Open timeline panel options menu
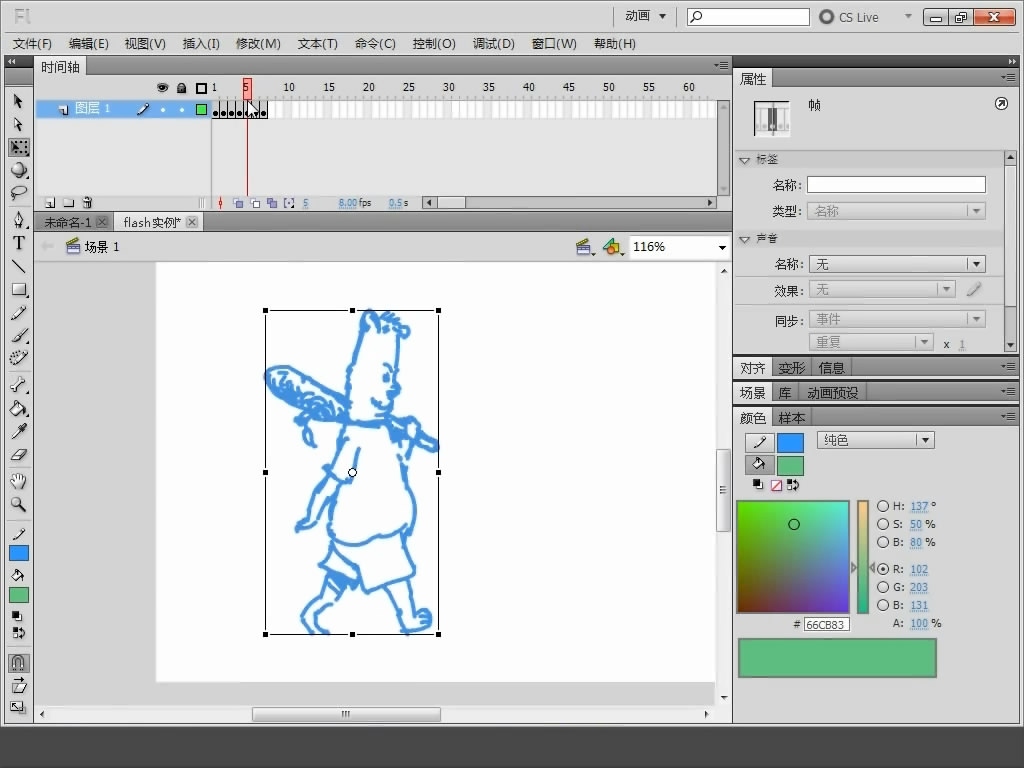 721,65
